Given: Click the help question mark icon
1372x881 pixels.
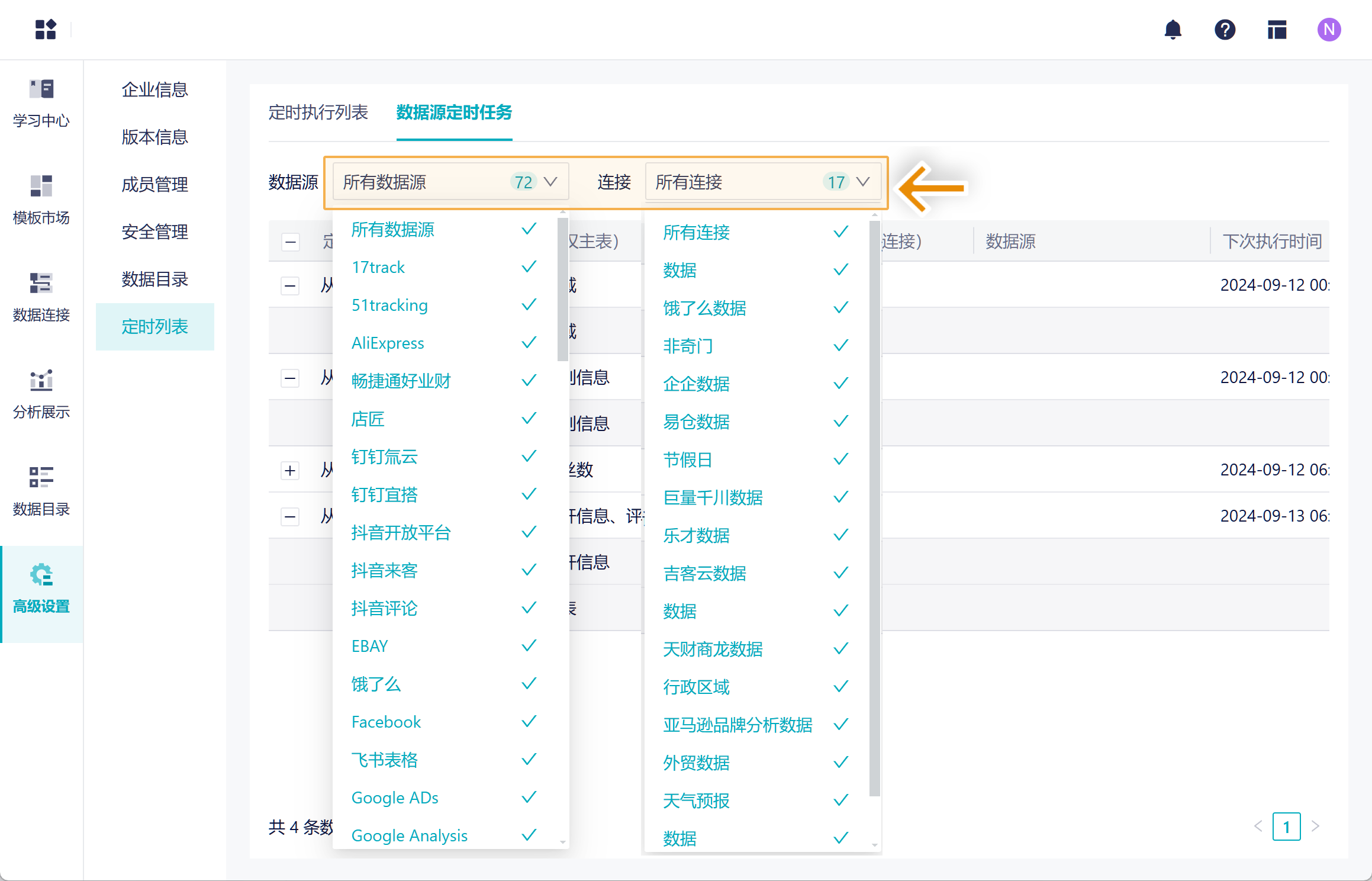Looking at the screenshot, I should click(1225, 30).
